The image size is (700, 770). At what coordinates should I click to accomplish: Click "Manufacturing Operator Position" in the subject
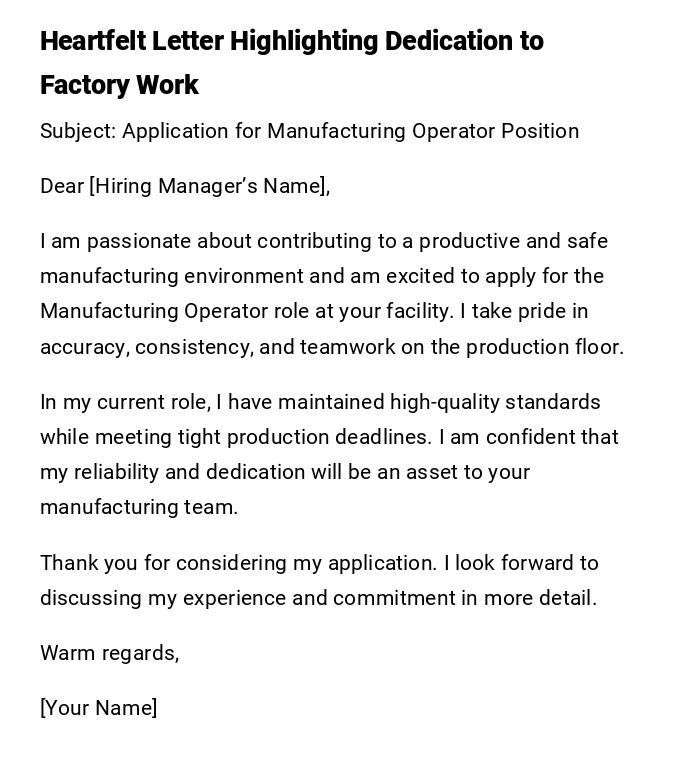423,131
